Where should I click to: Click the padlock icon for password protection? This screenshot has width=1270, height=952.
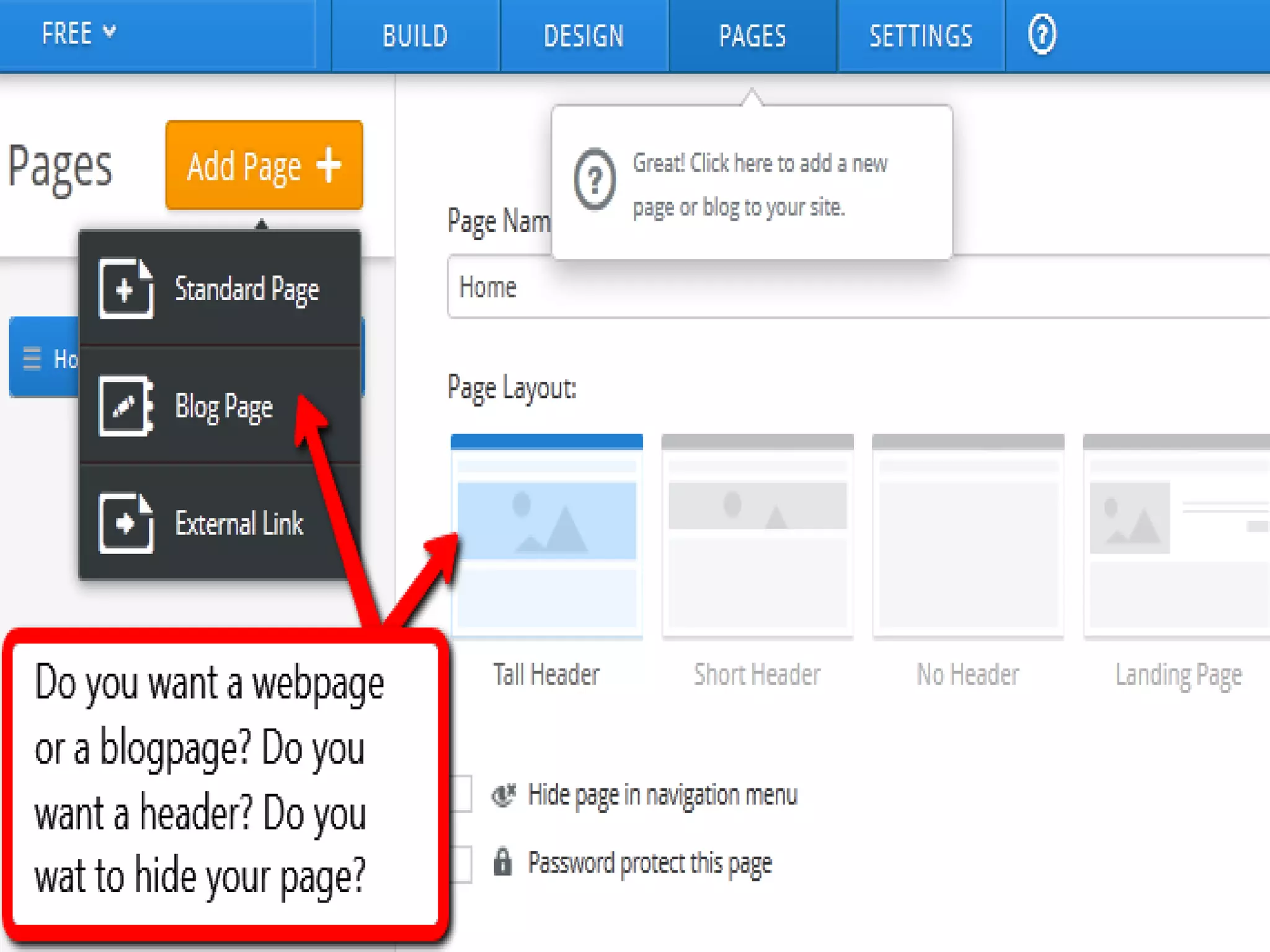tap(502, 862)
